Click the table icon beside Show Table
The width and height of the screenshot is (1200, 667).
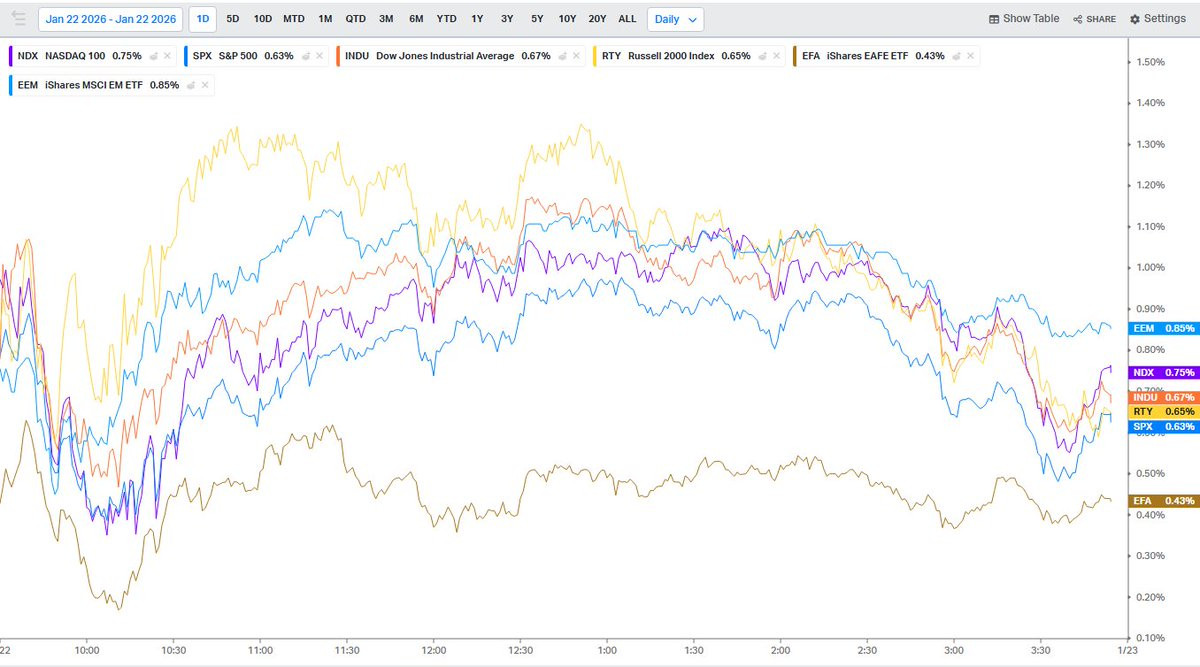point(994,19)
